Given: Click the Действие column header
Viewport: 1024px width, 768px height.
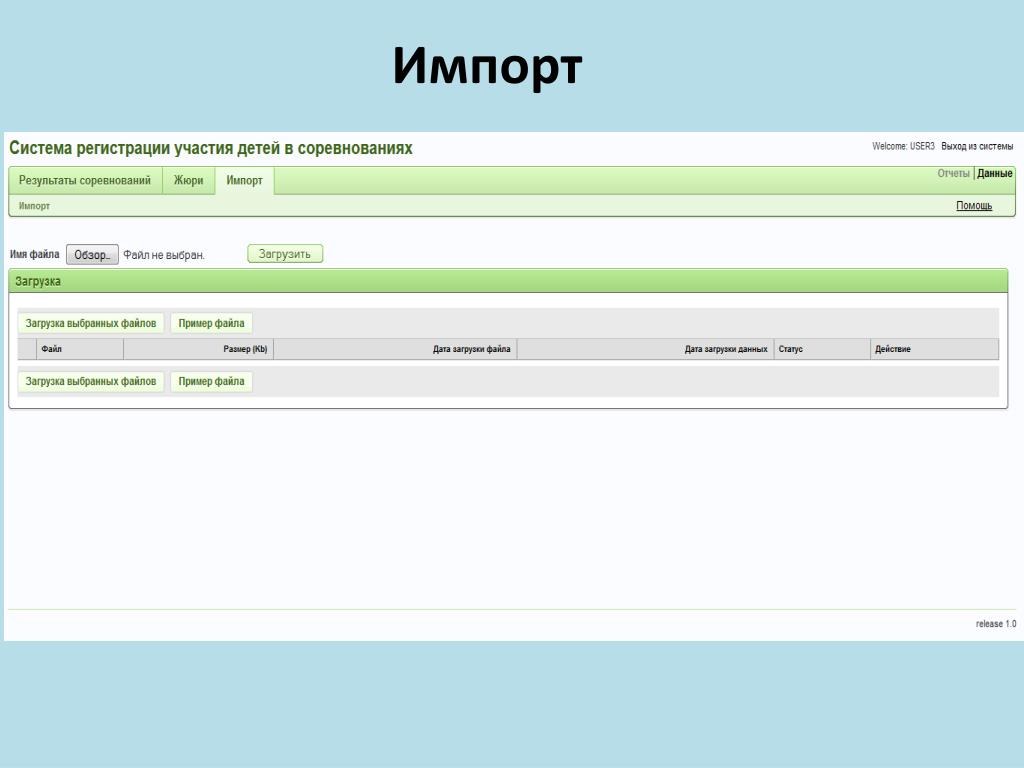Looking at the screenshot, I should pos(935,349).
